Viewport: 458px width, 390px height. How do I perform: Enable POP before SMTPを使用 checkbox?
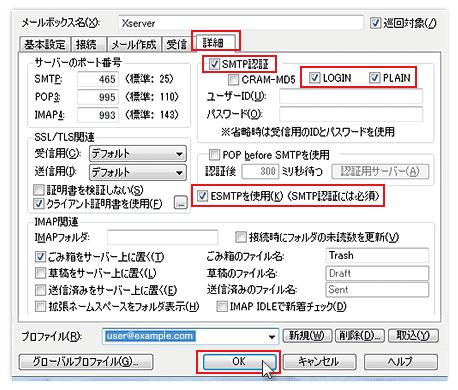214,155
